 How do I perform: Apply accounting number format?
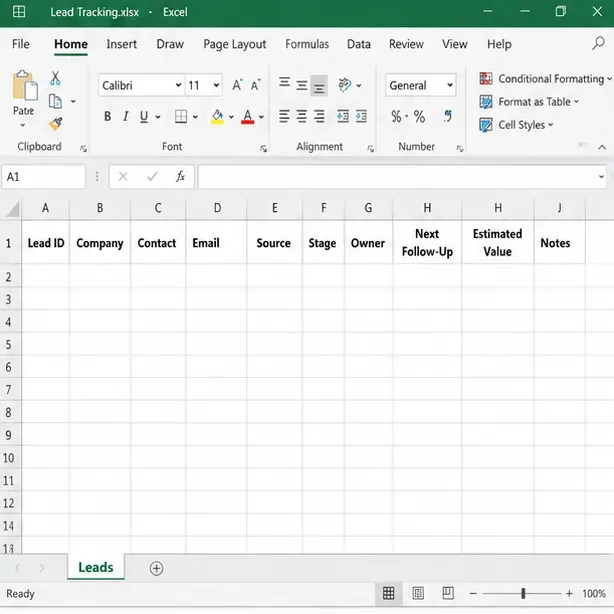[x=399, y=116]
